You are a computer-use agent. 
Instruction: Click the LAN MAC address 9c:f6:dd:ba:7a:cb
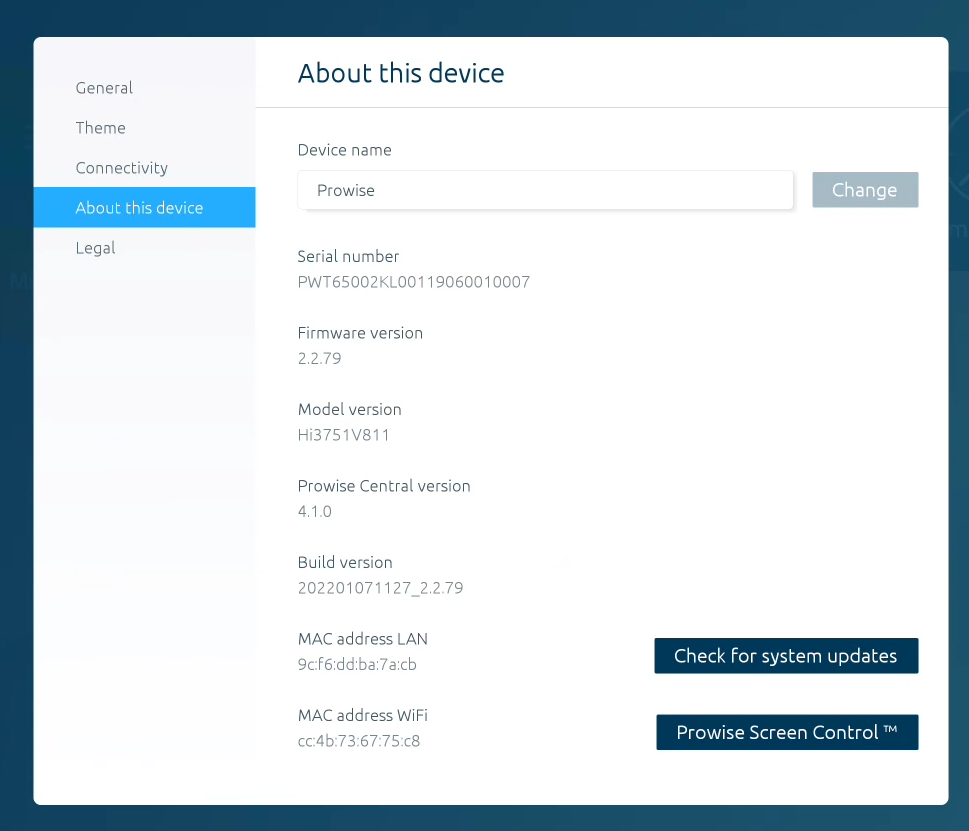coord(357,664)
